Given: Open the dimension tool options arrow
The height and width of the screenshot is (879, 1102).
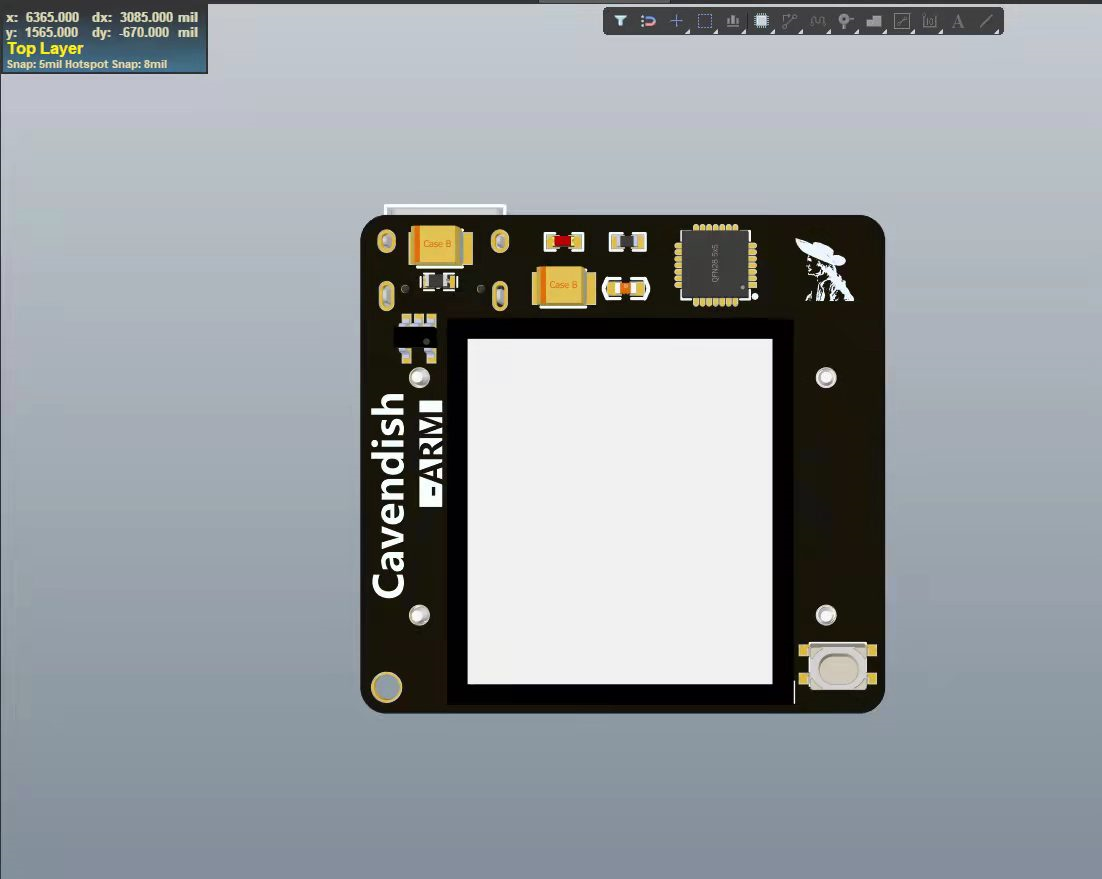Looking at the screenshot, I should point(941,31).
